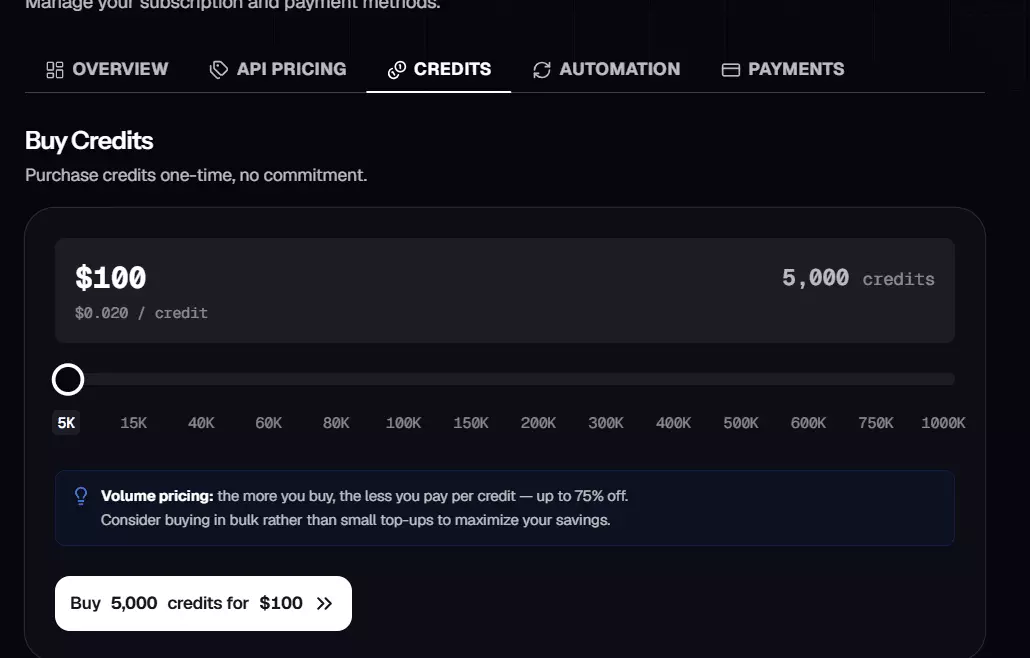Choose the 100K credits amount
1030x658 pixels.
[403, 423]
